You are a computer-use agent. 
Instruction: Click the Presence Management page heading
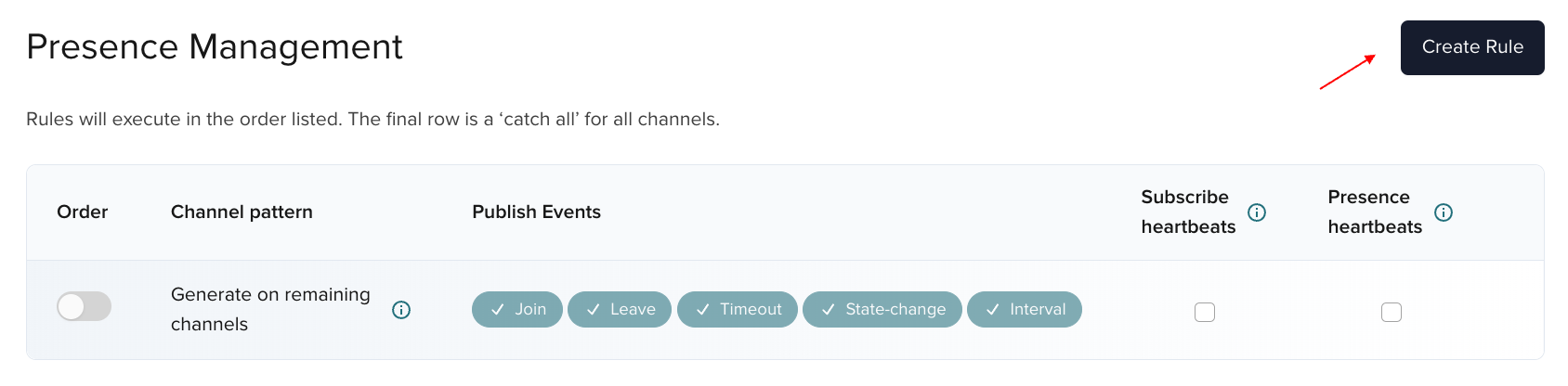pyautogui.click(x=215, y=47)
